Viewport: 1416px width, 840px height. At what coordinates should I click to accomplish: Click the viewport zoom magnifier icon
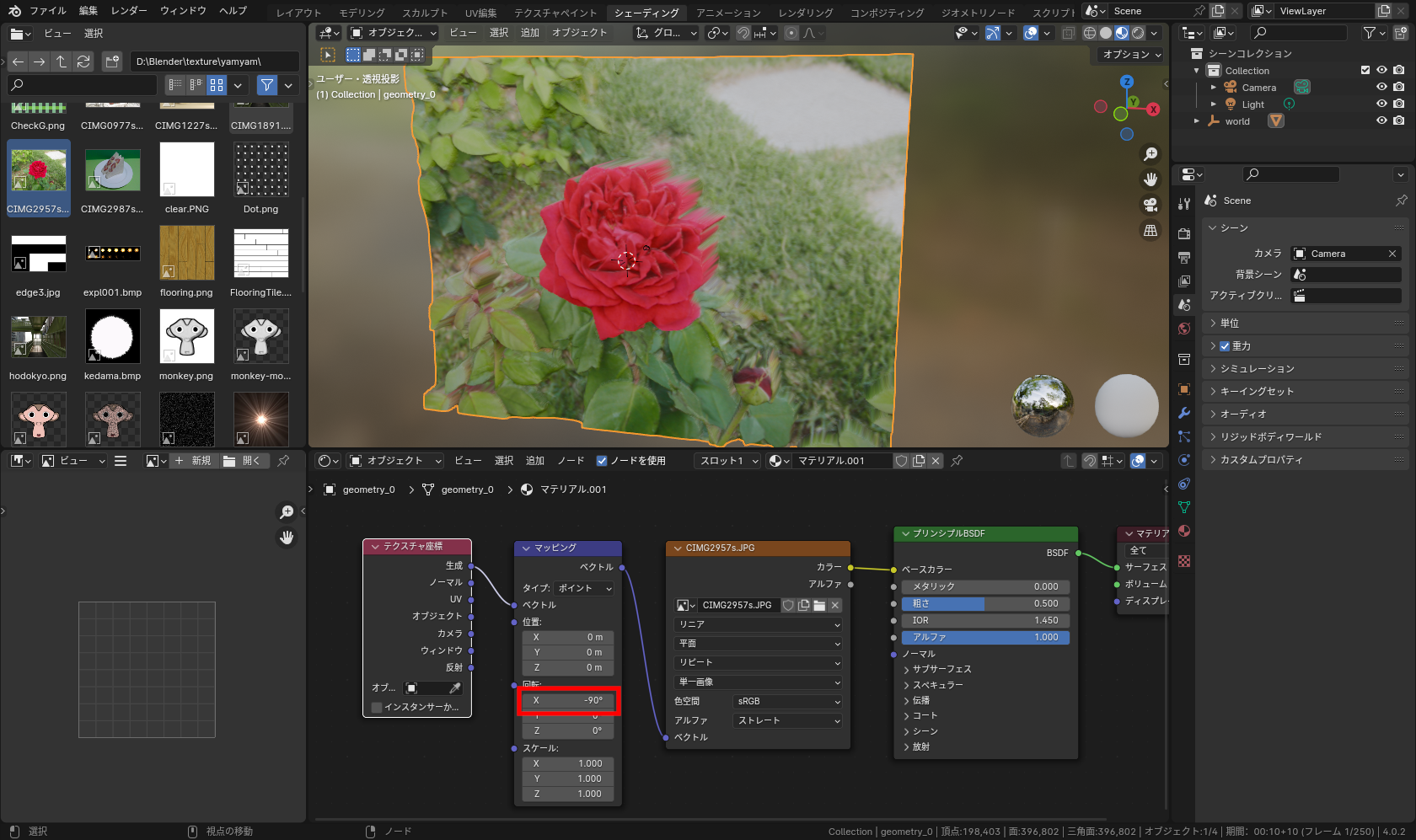[1150, 154]
